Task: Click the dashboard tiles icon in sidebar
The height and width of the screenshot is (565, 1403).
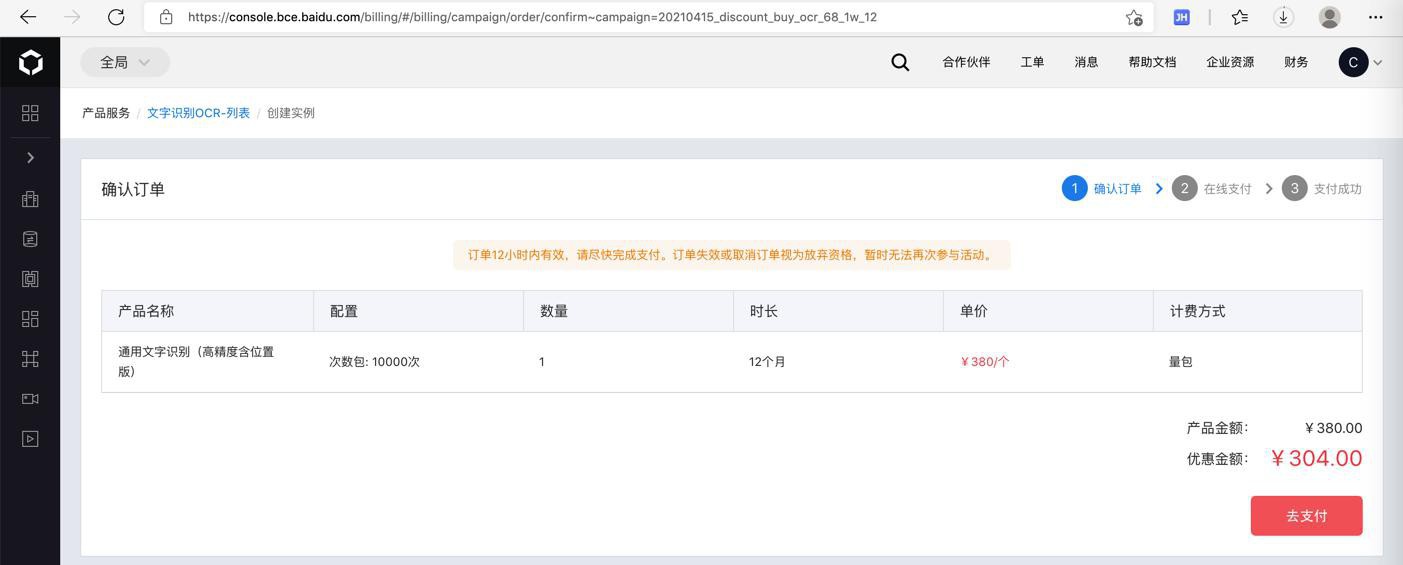Action: (x=30, y=319)
